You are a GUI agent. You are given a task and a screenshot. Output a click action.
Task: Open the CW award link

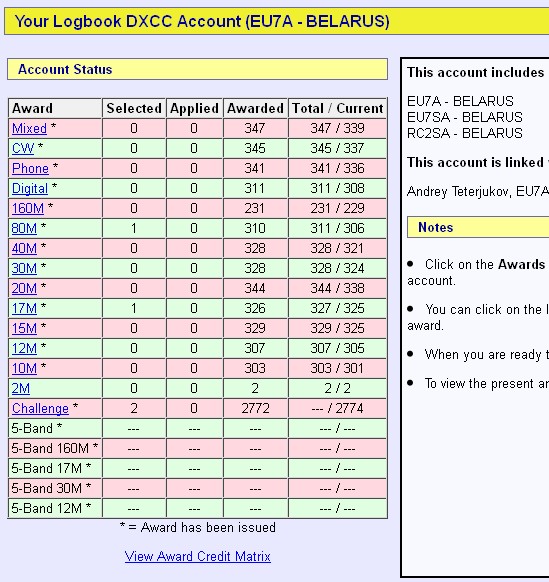(x=23, y=148)
